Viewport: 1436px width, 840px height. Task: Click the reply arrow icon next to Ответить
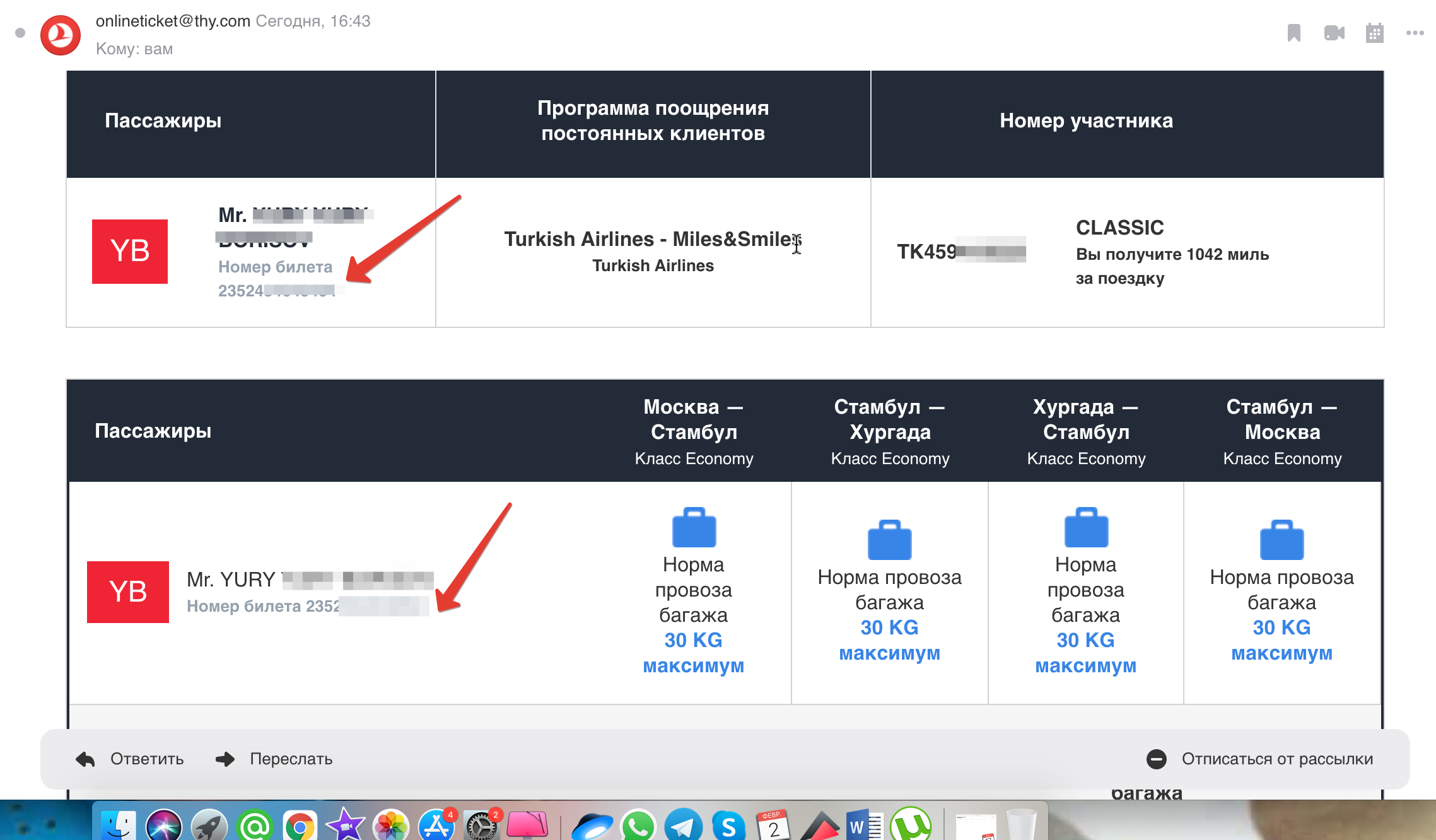coord(85,759)
